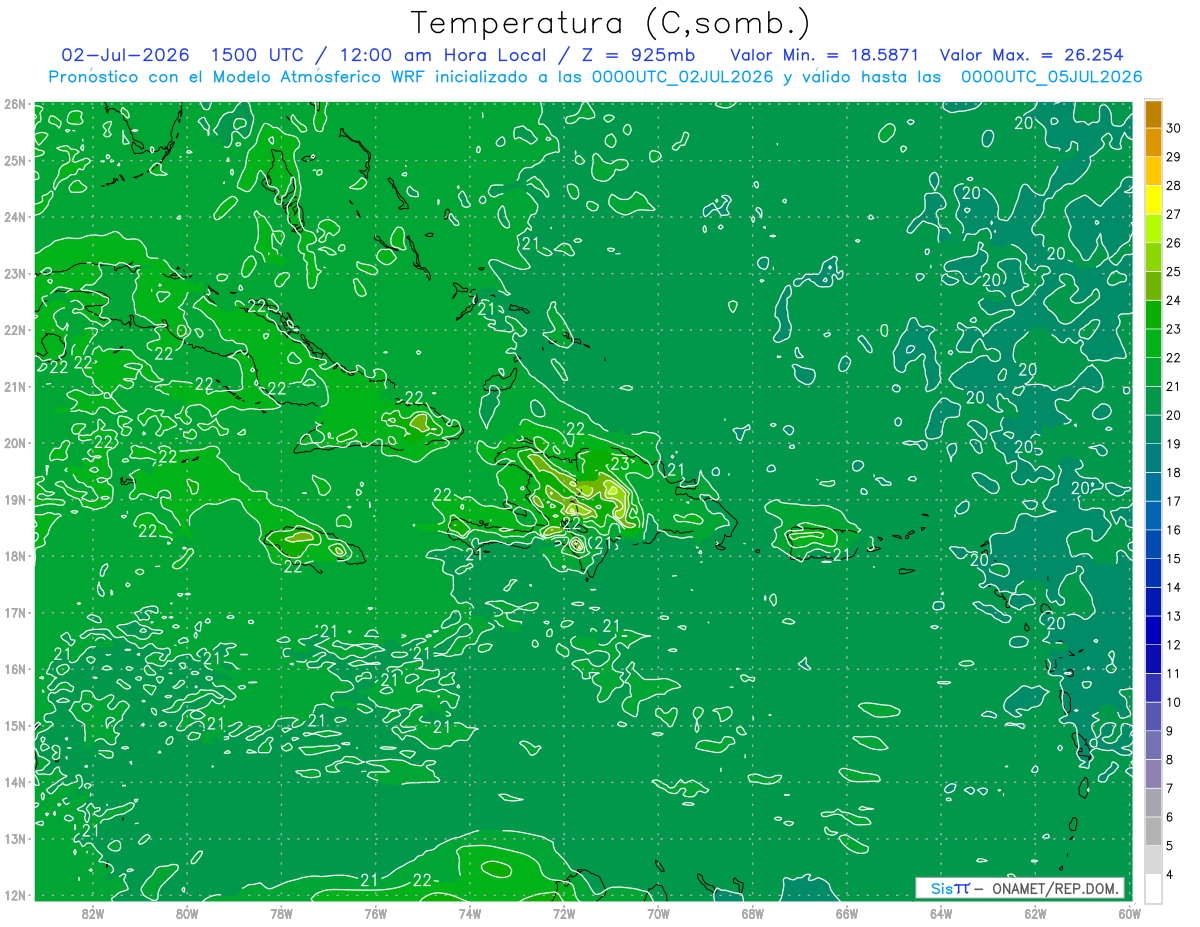
Task: Click the "30" label on color scale
Action: click(1173, 127)
